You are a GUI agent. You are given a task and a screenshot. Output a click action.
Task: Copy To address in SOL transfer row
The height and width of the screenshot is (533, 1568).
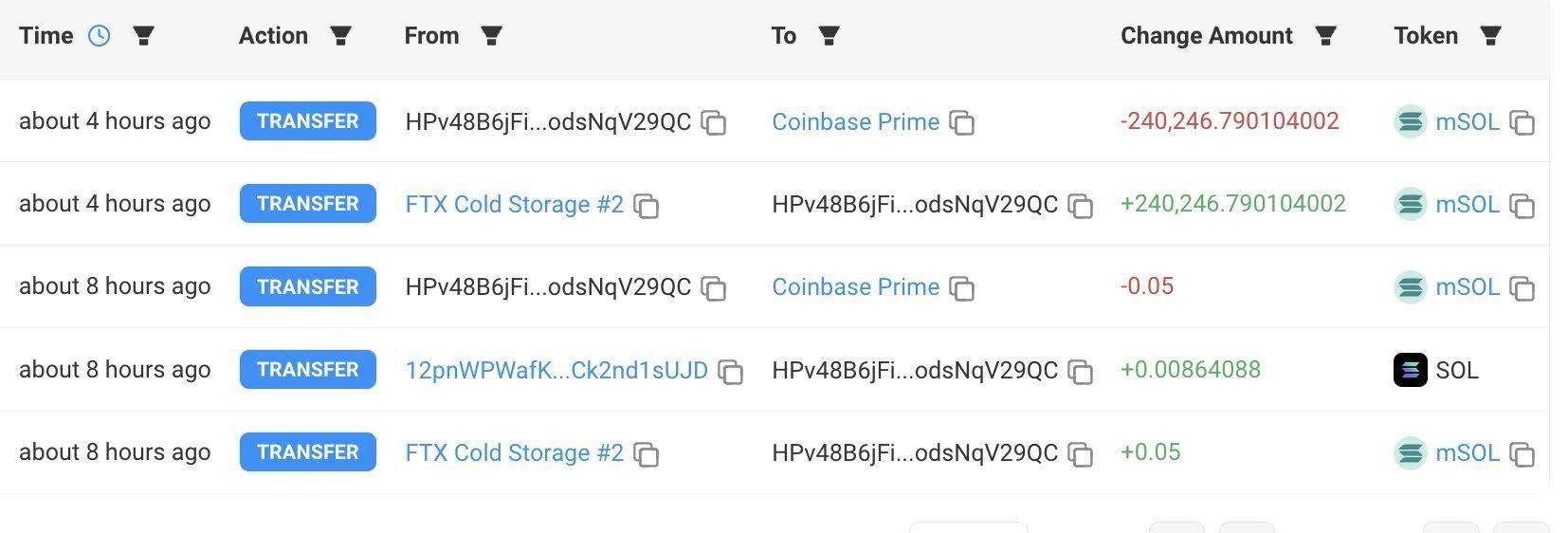point(1081,371)
